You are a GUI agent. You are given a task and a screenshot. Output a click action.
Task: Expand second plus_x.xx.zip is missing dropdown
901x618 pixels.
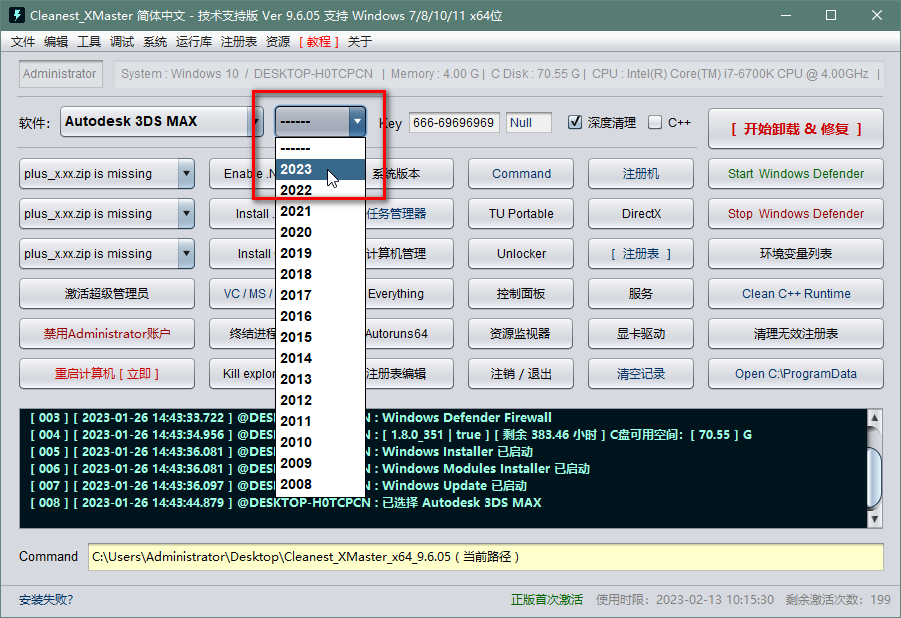click(186, 213)
